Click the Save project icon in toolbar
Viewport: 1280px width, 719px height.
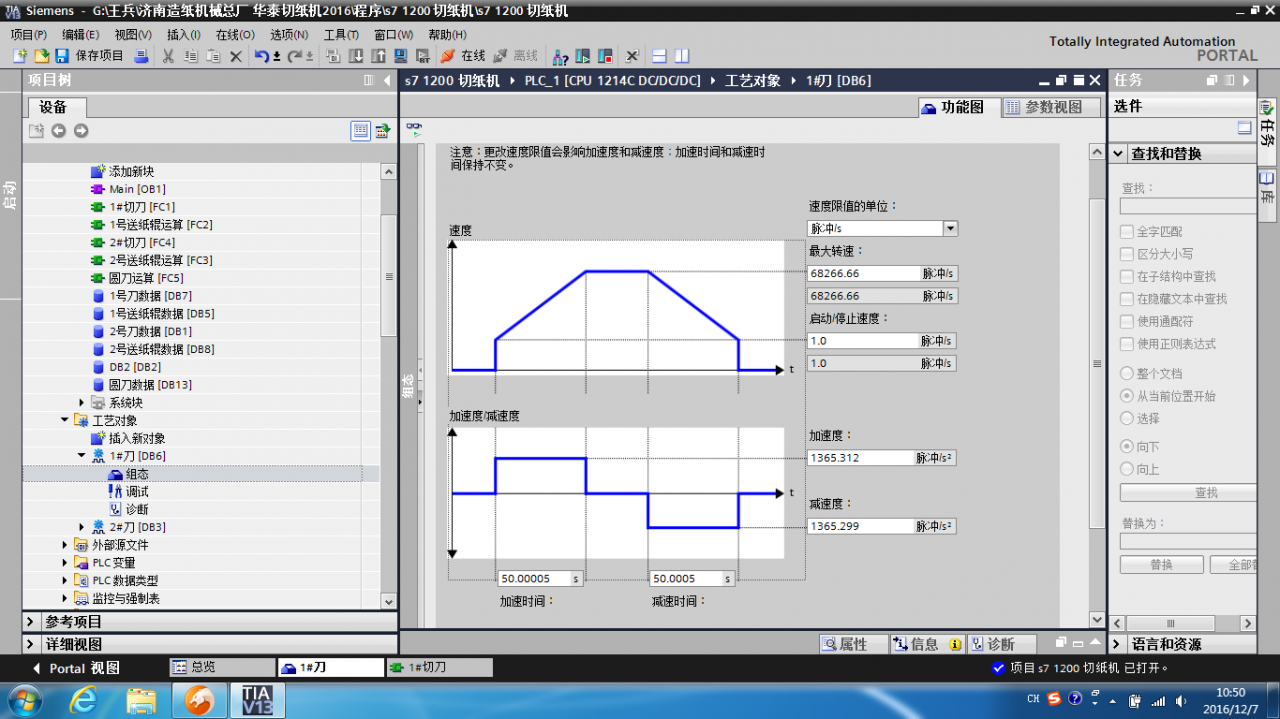[62, 56]
